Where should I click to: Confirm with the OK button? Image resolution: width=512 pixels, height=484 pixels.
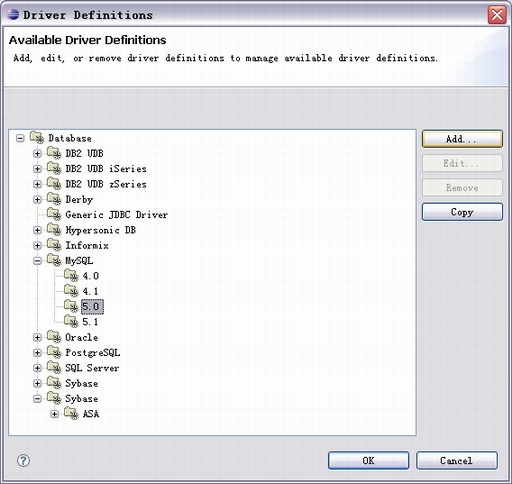[368, 461]
